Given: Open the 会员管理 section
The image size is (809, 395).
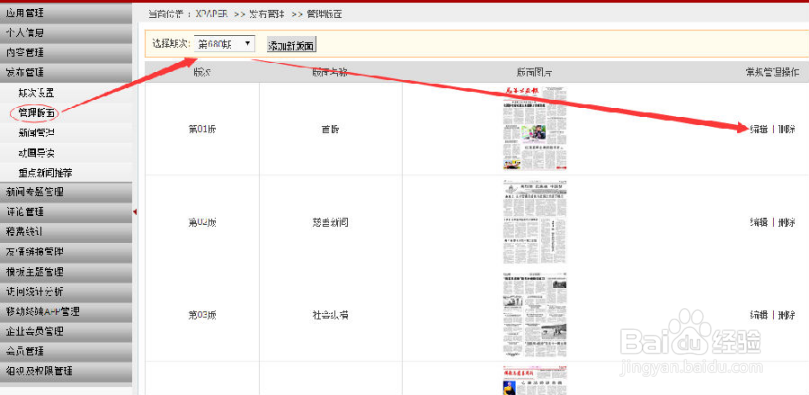Looking at the screenshot, I should (x=66, y=351).
